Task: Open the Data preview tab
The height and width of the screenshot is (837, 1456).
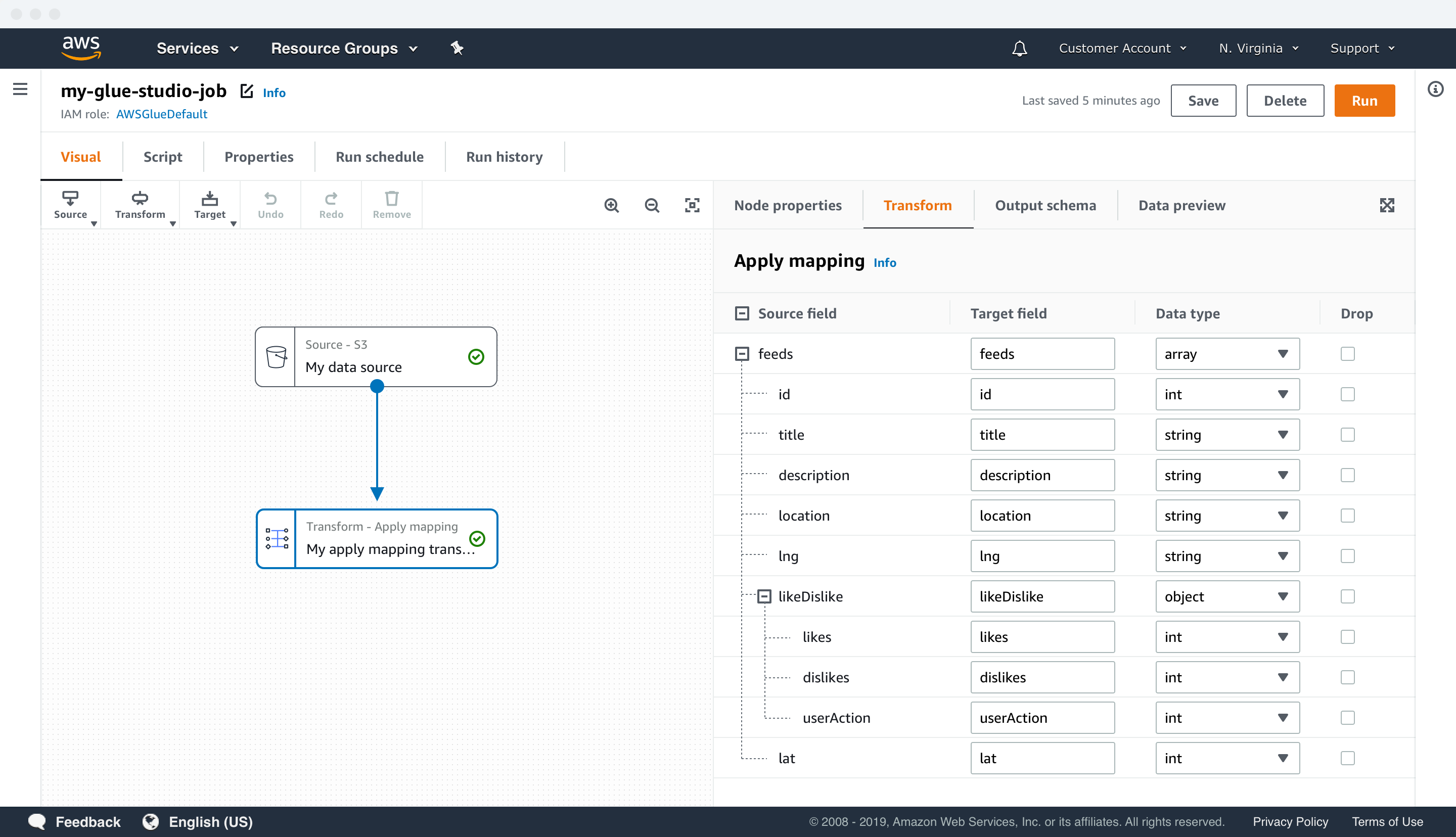Action: coord(1182,205)
